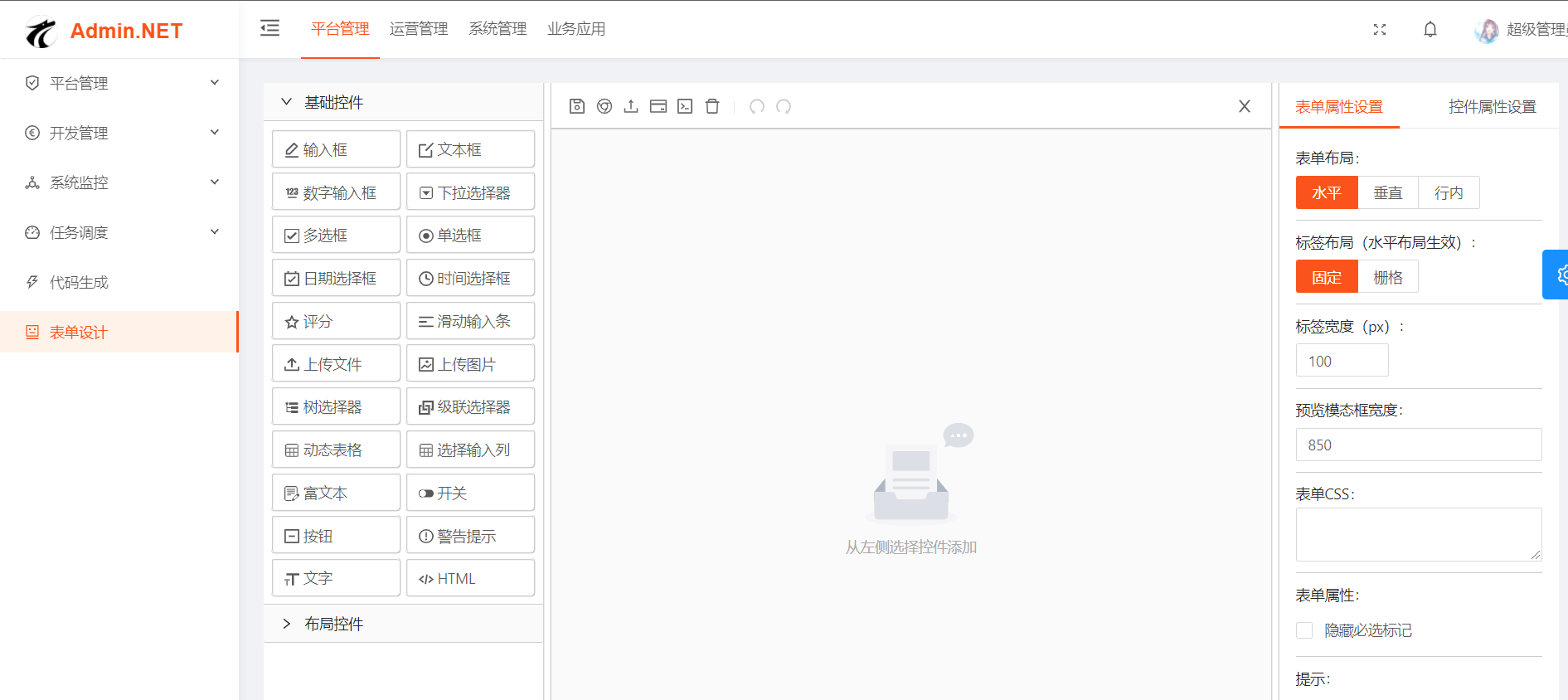Expand the 布局控件 section
Viewport: 1568px width, 700px height.
(x=333, y=624)
